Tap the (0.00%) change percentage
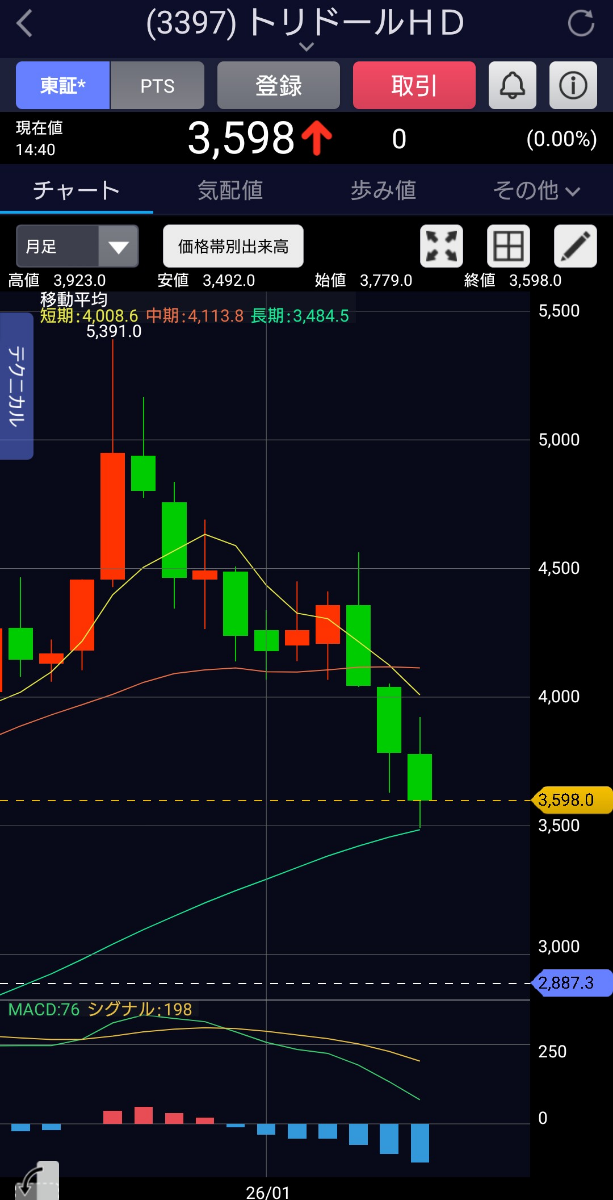The image size is (613, 1200). pyautogui.click(x=562, y=139)
